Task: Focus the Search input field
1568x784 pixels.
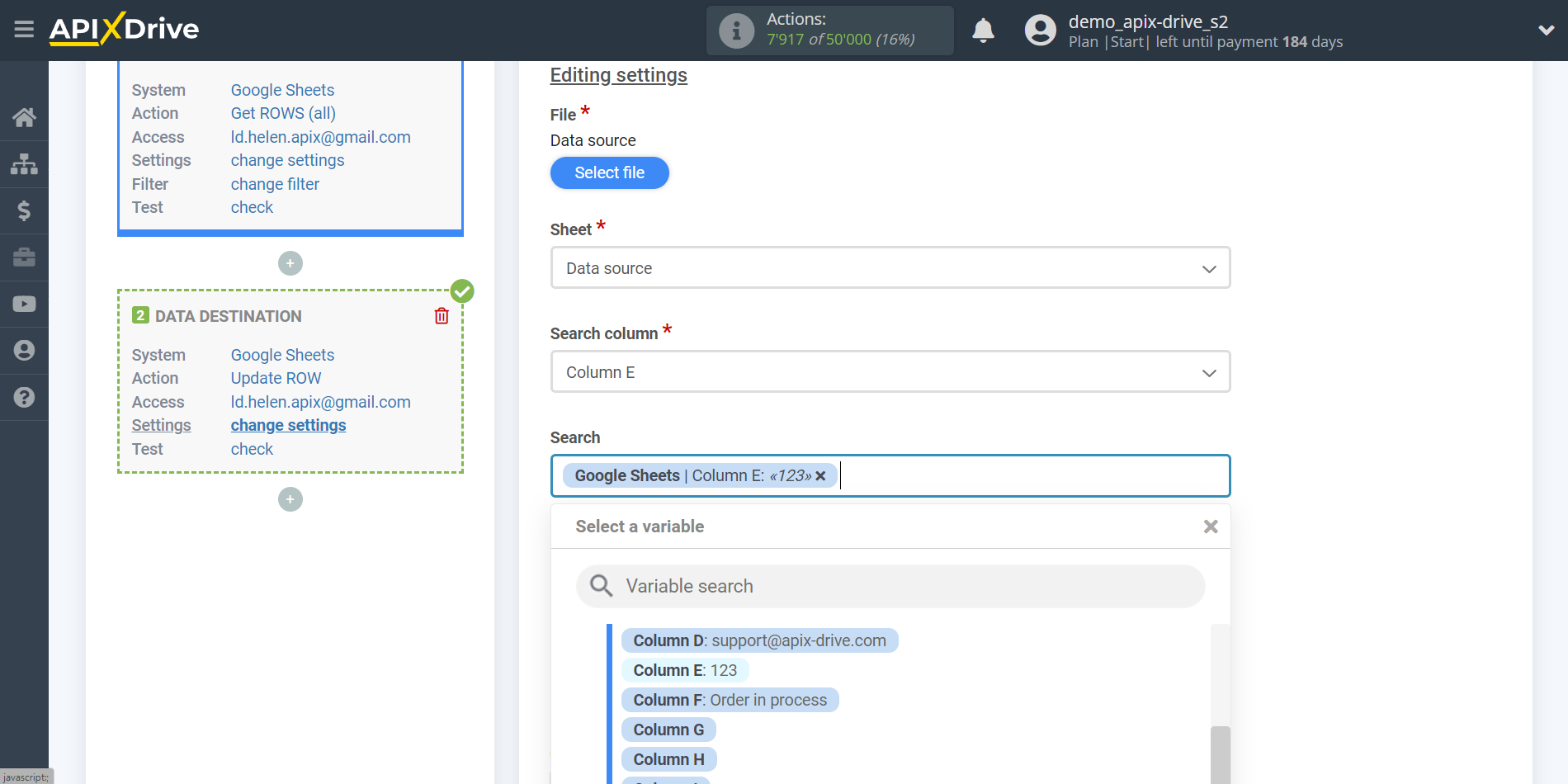Action: [890, 476]
